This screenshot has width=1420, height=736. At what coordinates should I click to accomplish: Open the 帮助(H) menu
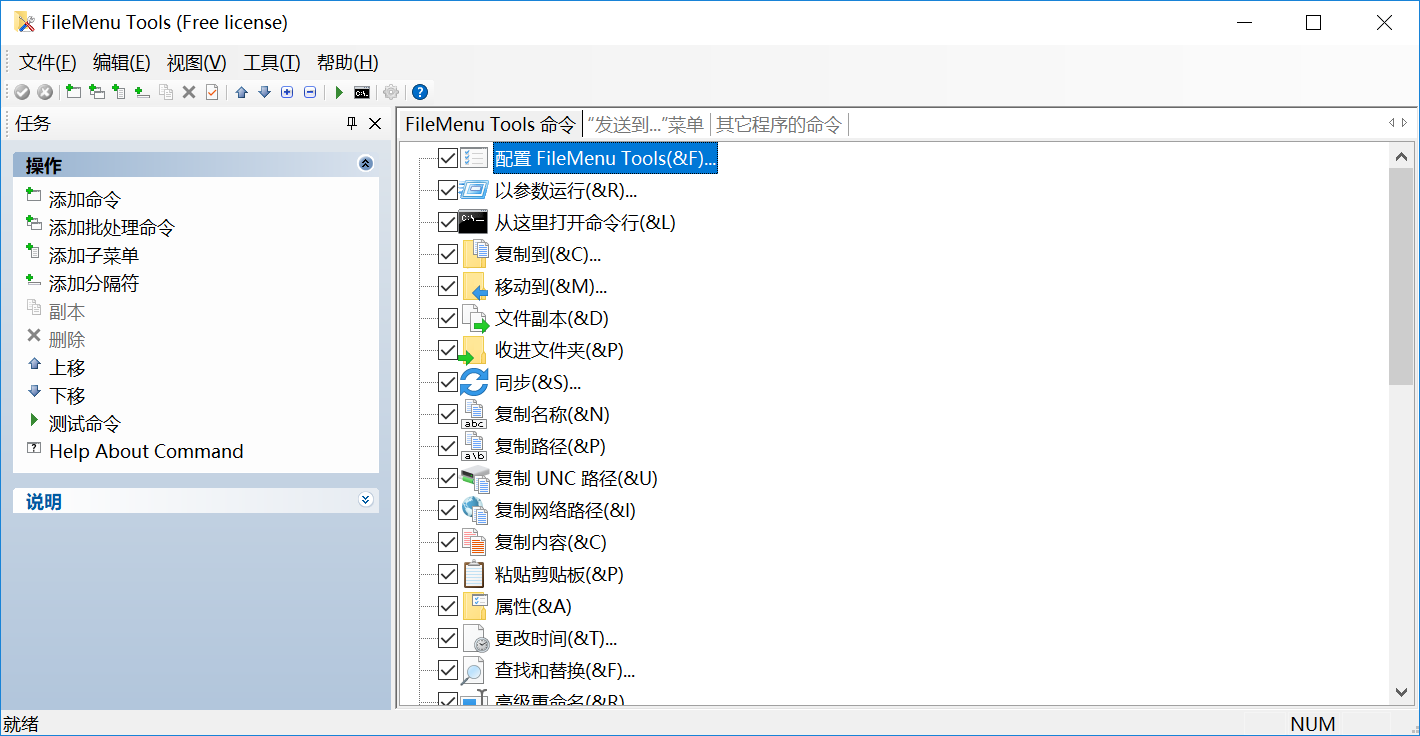[x=347, y=63]
